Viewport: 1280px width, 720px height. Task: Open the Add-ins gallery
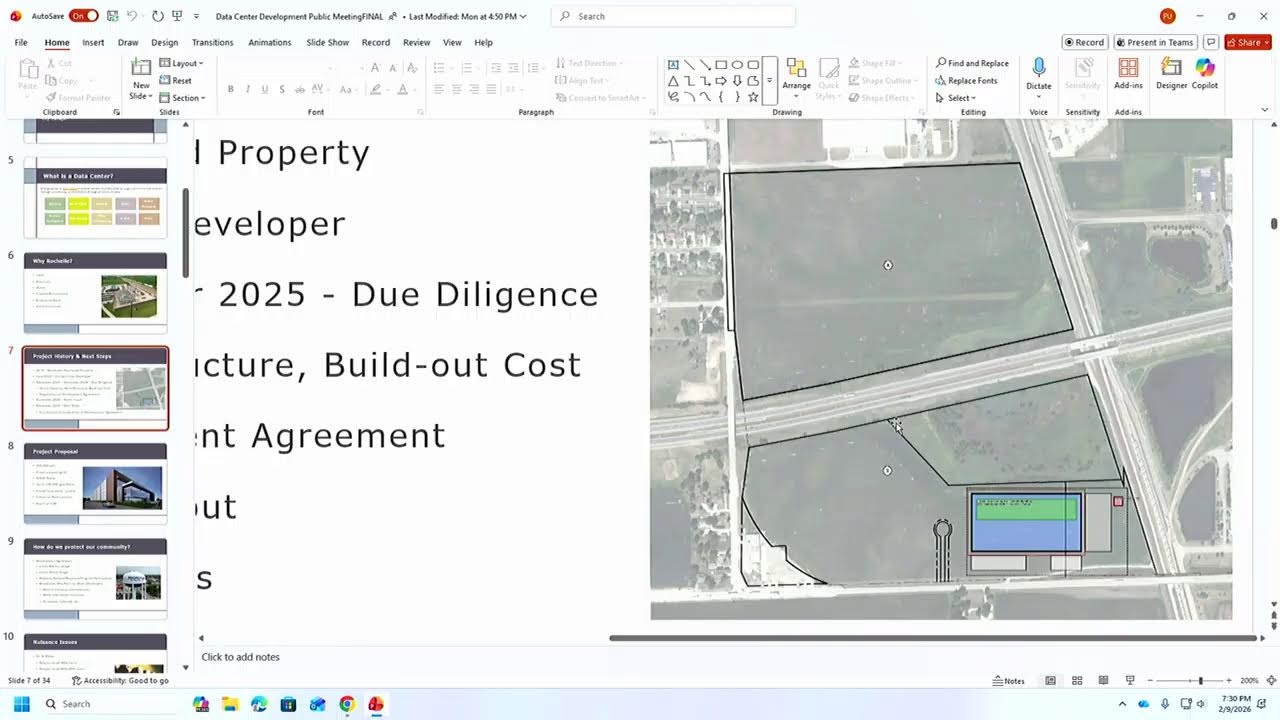pos(1128,73)
